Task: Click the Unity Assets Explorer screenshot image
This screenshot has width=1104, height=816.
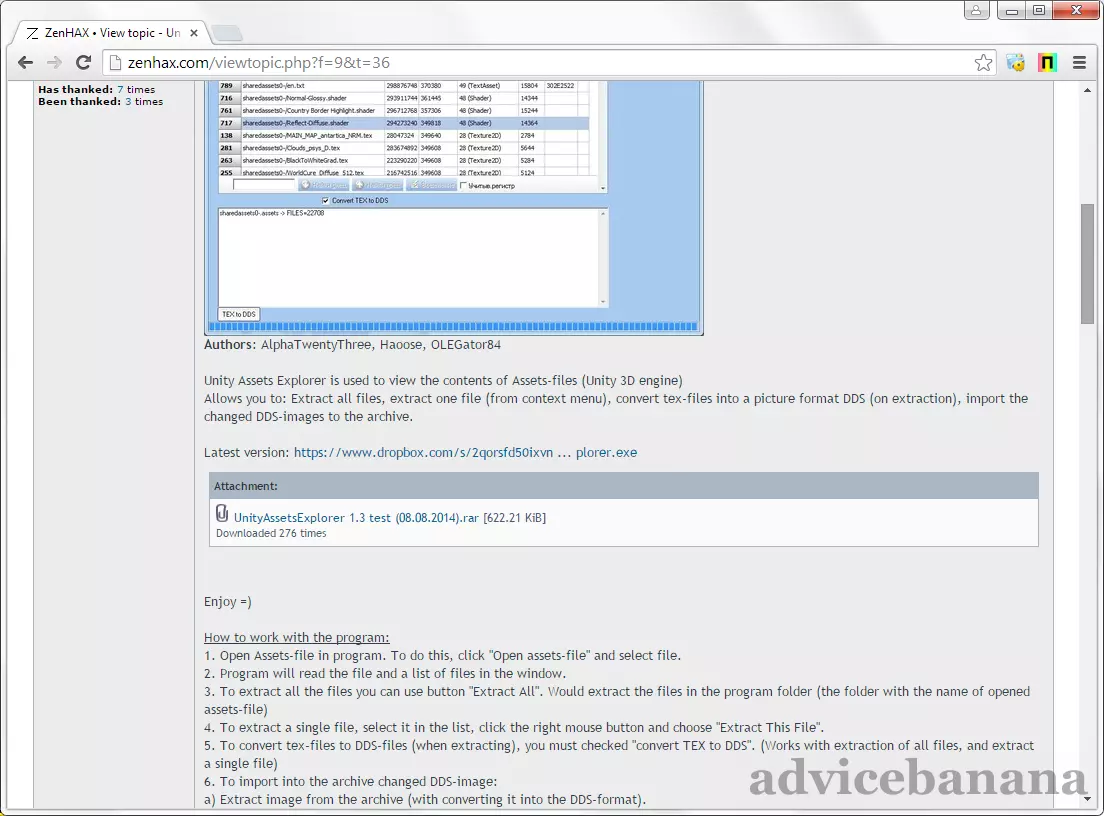Action: (x=453, y=208)
